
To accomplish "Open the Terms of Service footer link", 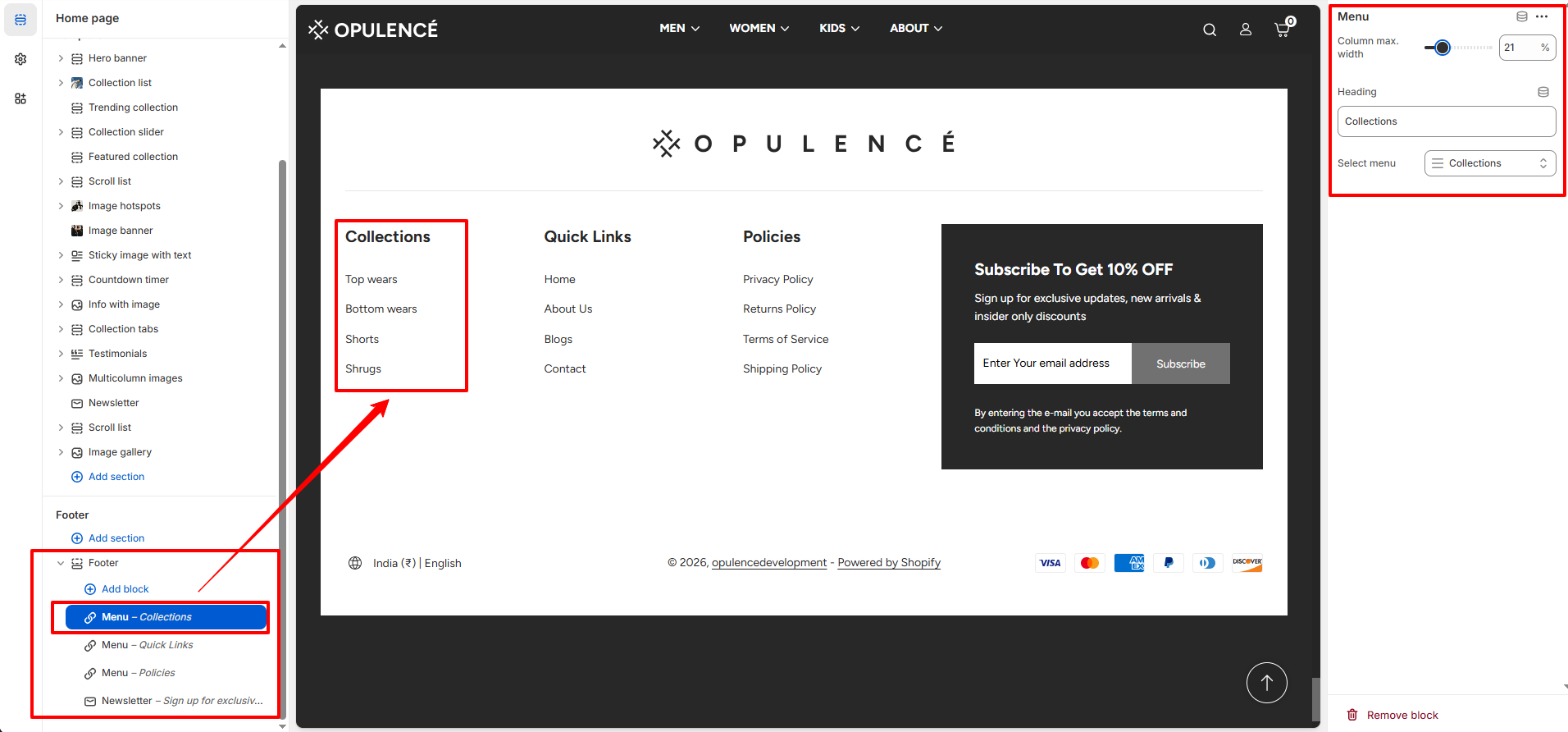I will click(786, 339).
